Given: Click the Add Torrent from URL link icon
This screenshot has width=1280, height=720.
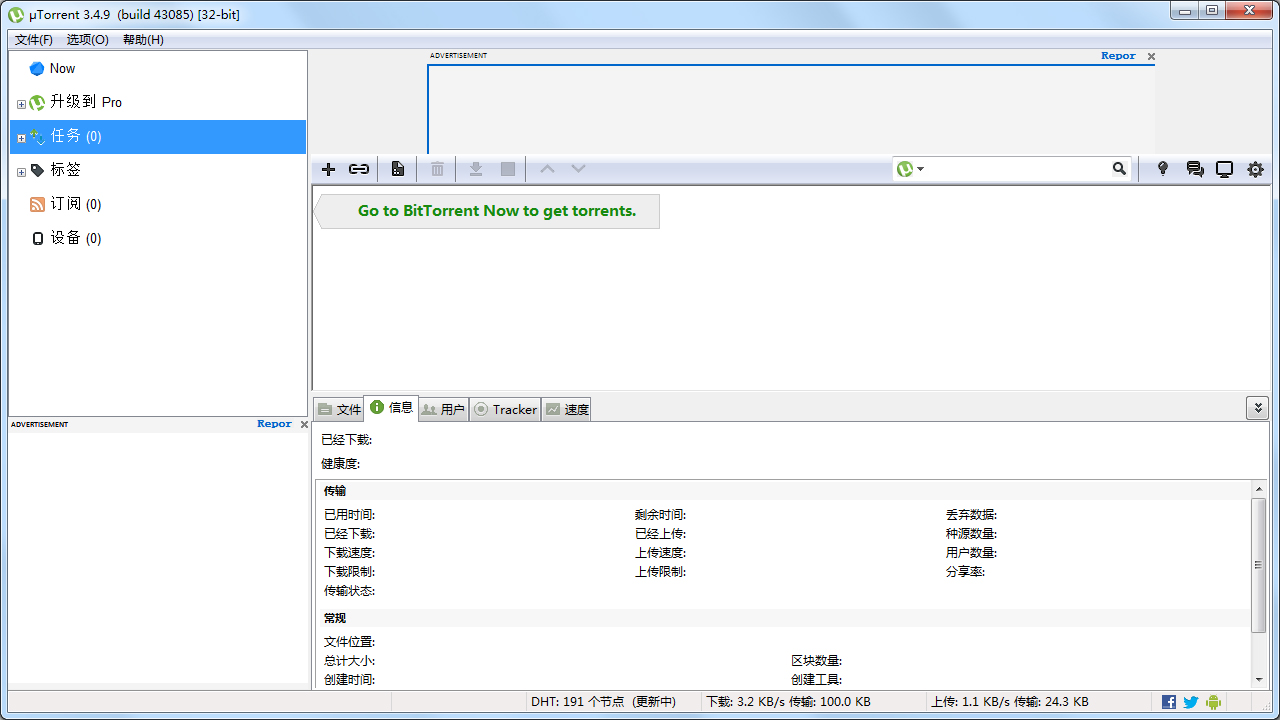Looking at the screenshot, I should [x=359, y=169].
